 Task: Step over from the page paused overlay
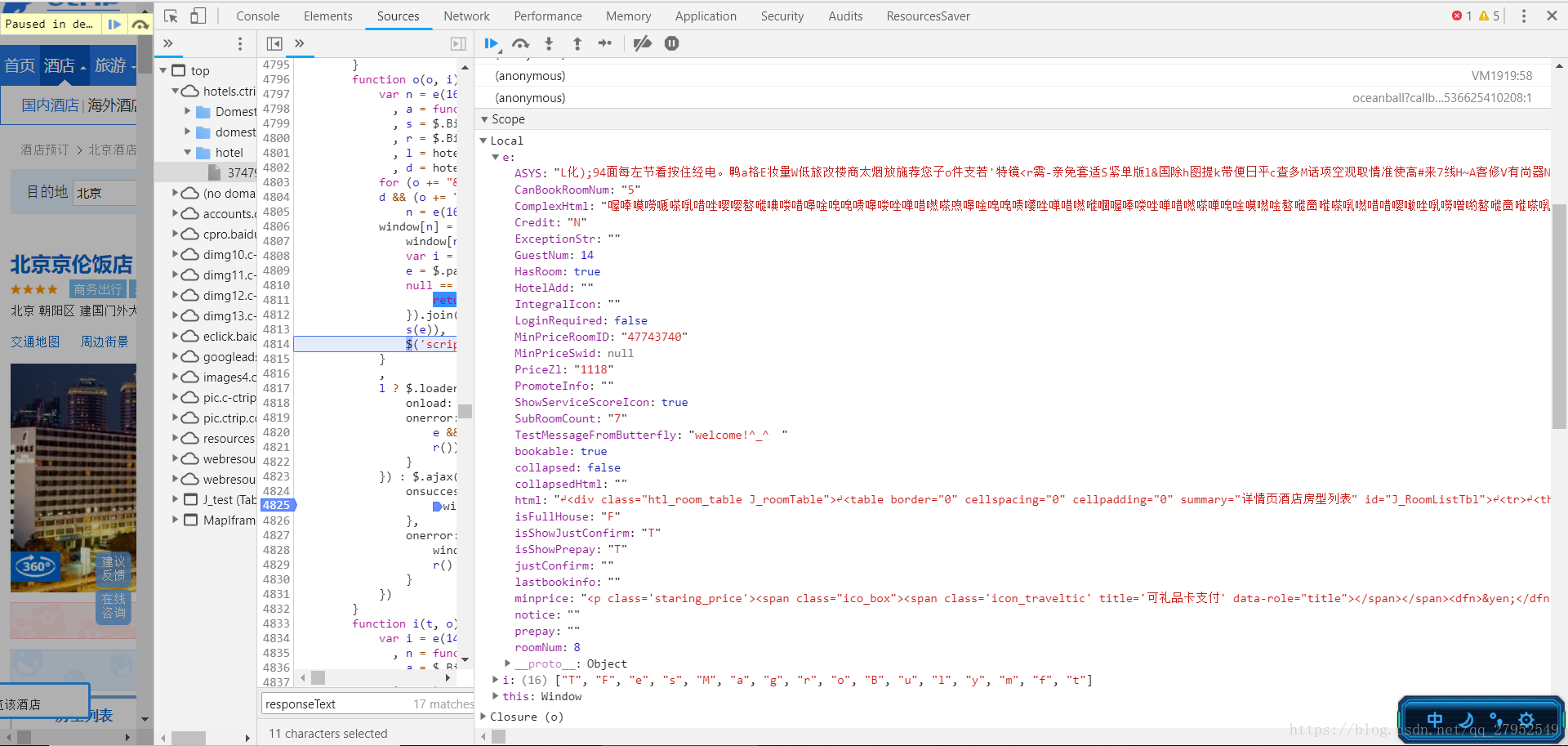click(x=140, y=24)
